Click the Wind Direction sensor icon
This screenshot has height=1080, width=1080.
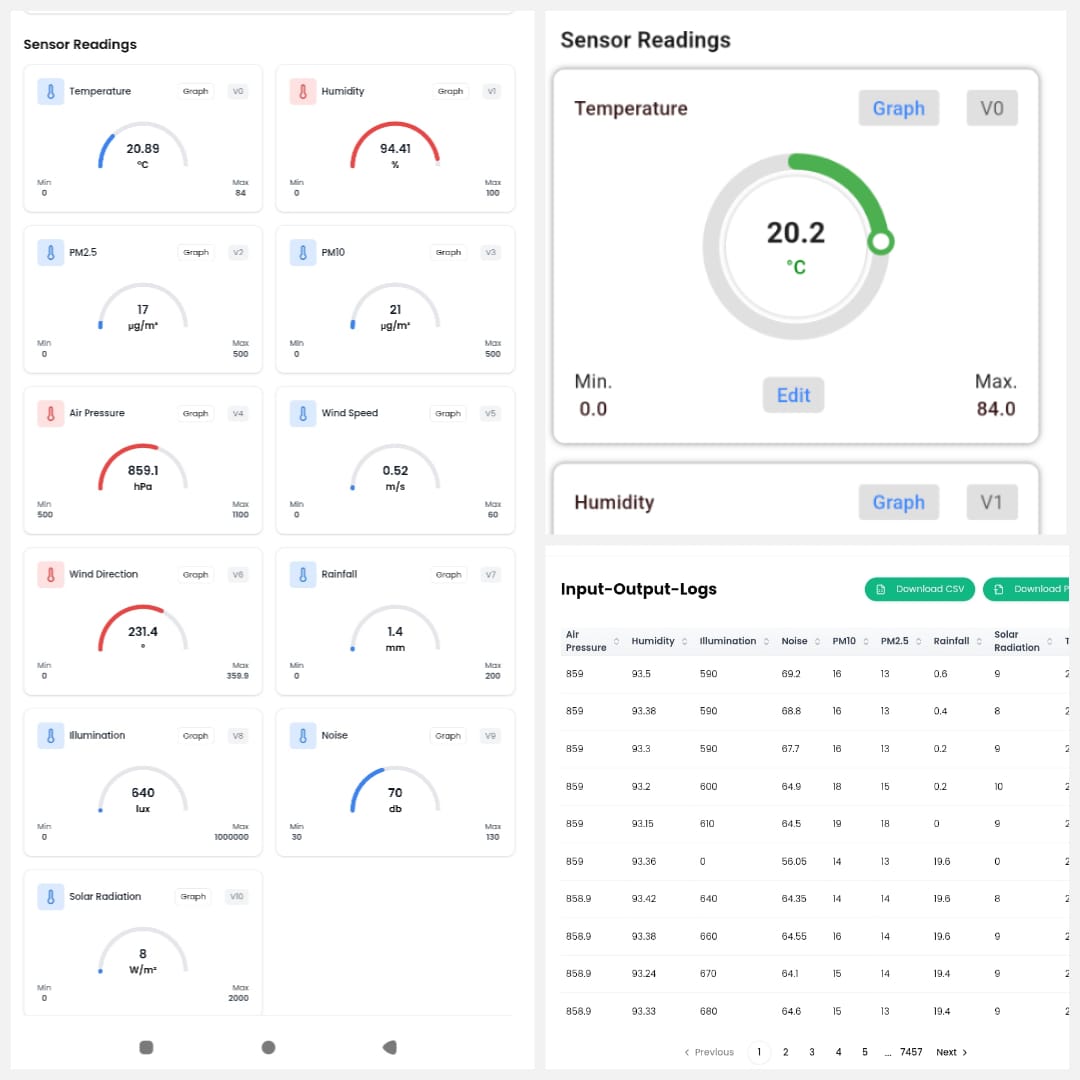click(51, 574)
